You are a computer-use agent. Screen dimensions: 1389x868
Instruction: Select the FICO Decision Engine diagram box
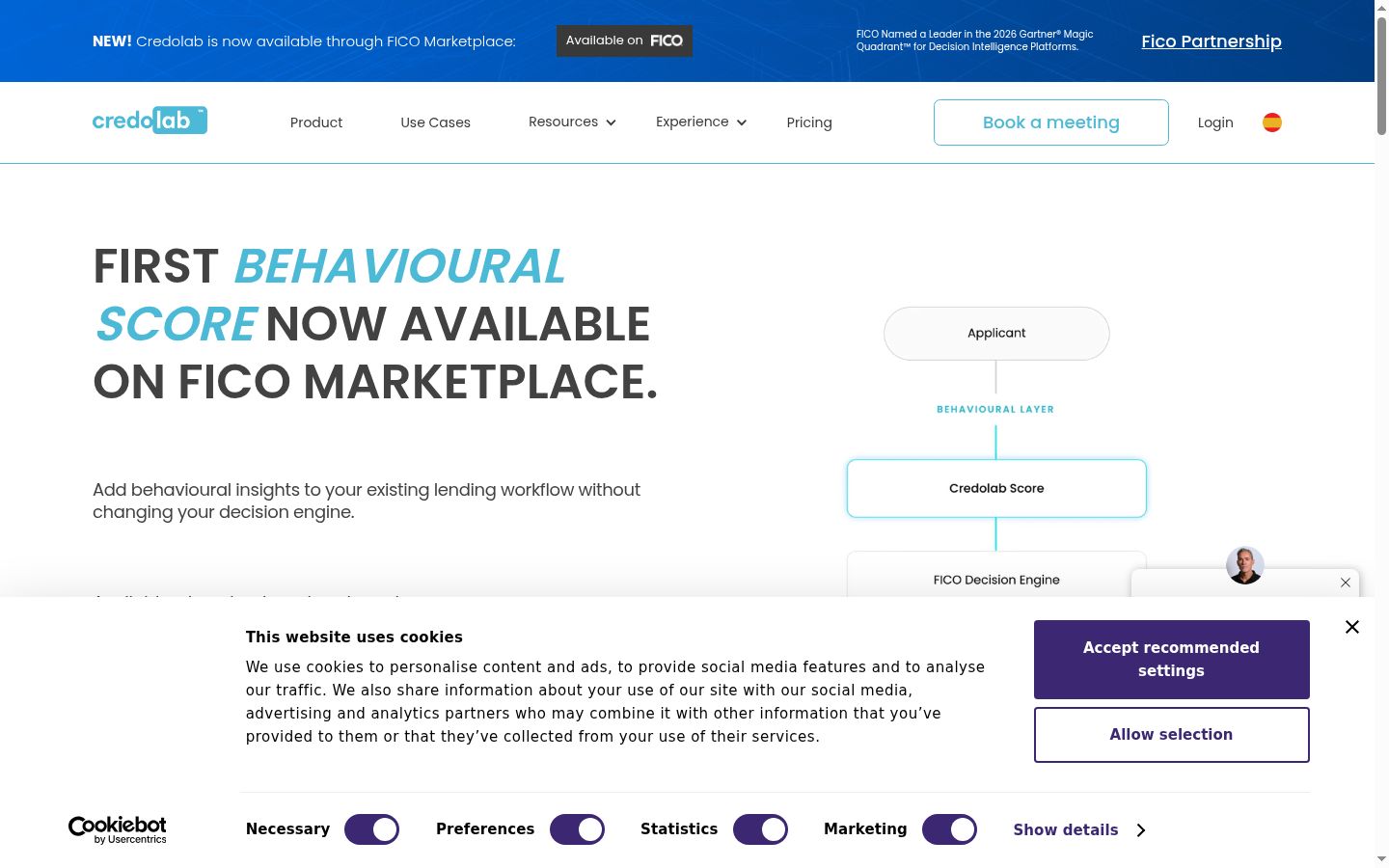click(x=996, y=575)
